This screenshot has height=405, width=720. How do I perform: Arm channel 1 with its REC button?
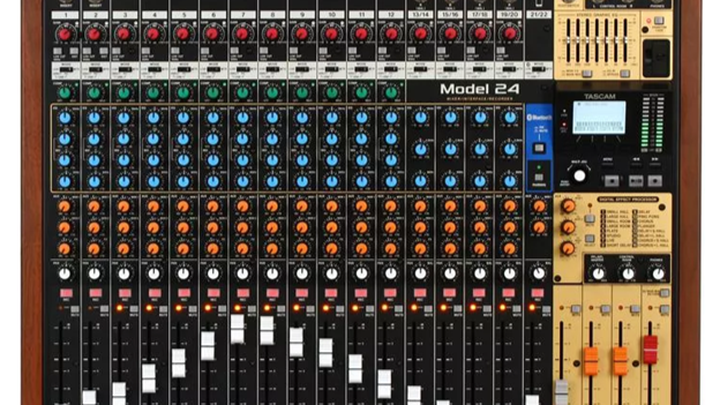66,293
